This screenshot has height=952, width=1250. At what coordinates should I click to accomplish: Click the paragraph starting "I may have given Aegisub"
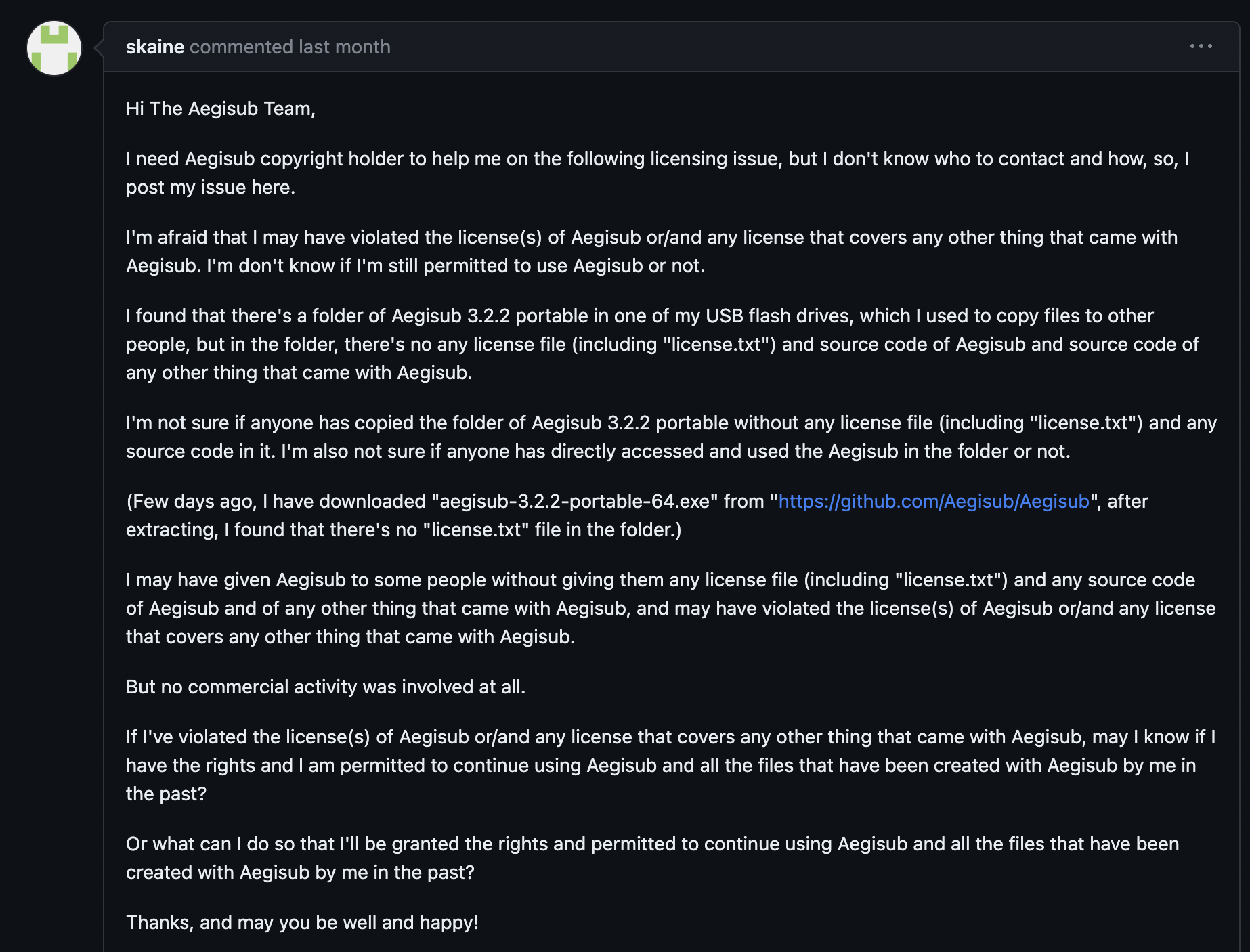(670, 608)
